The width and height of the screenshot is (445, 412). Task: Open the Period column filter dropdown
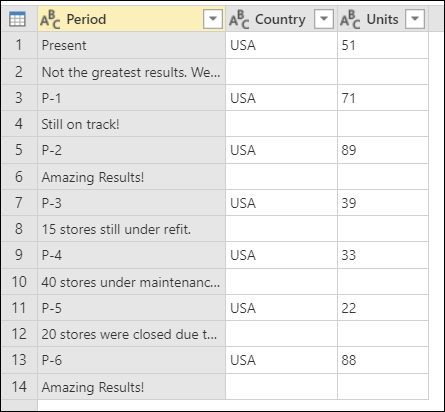(213, 19)
